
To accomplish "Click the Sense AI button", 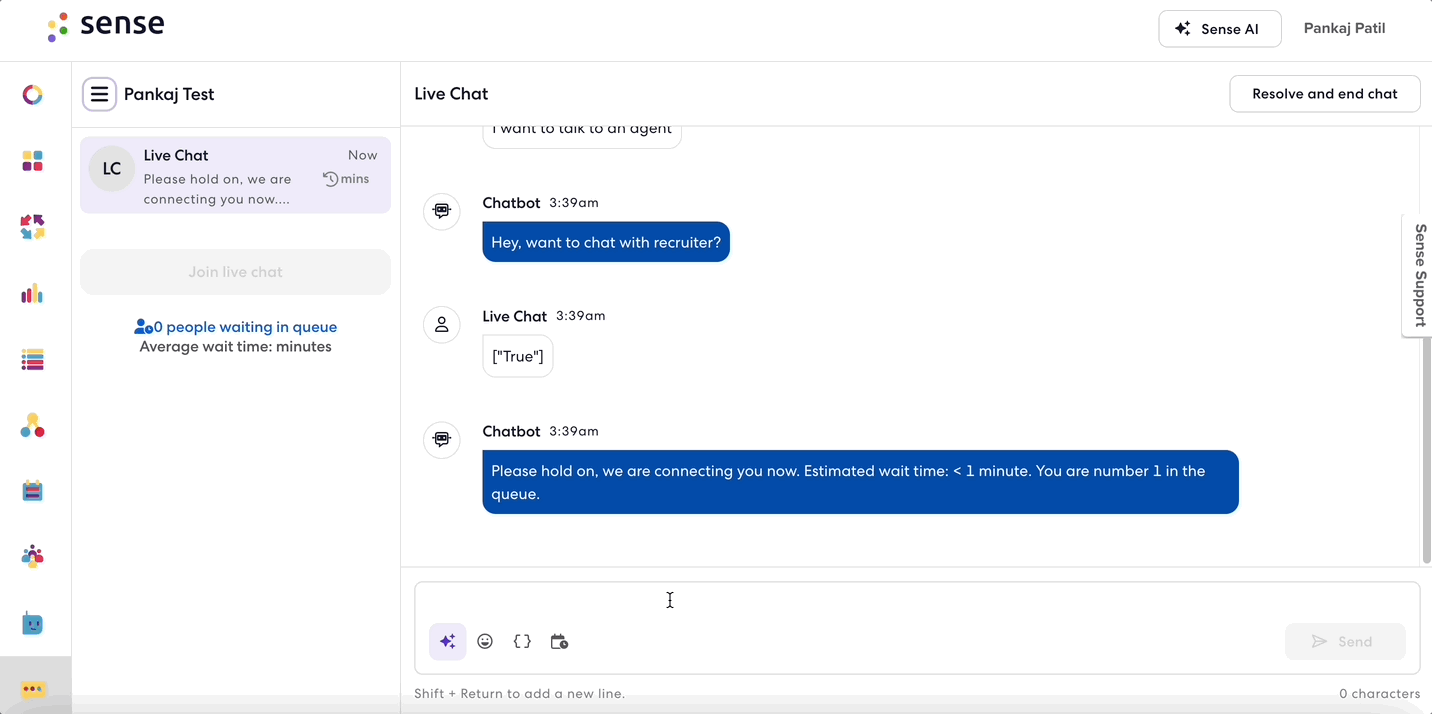I will (1219, 29).
